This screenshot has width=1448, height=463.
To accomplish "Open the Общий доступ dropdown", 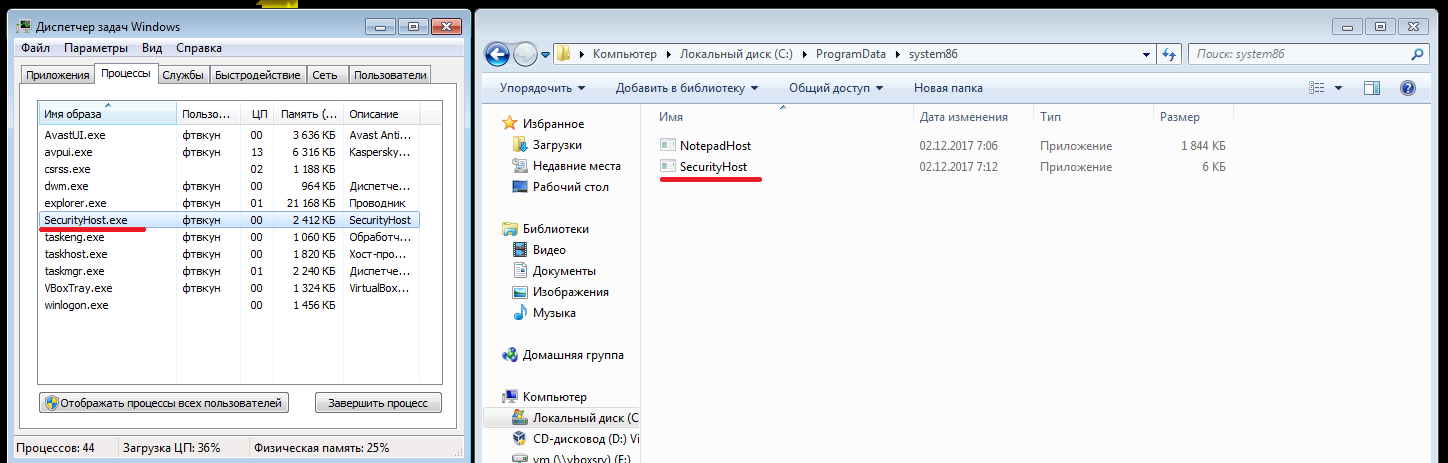I will 835,88.
